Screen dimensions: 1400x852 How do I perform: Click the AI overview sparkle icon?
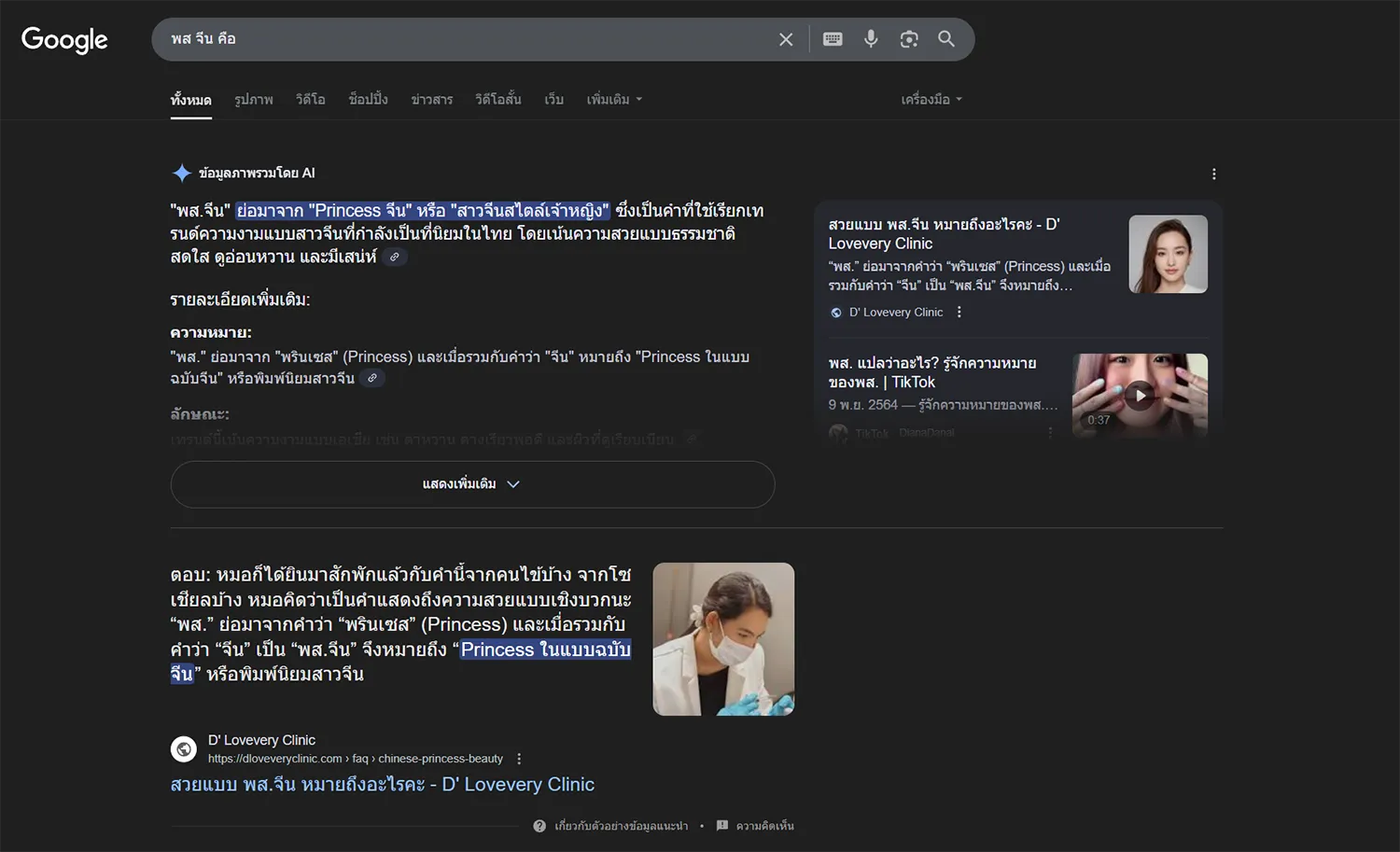(x=181, y=173)
